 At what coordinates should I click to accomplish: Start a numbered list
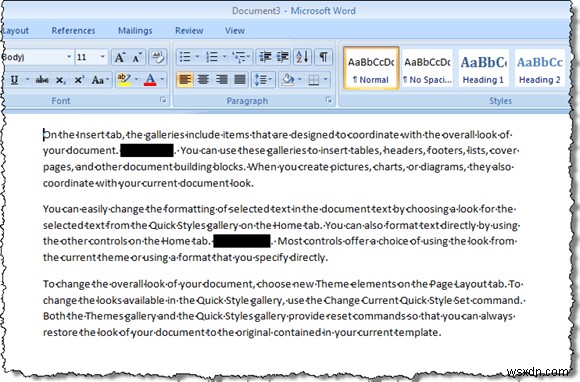212,57
